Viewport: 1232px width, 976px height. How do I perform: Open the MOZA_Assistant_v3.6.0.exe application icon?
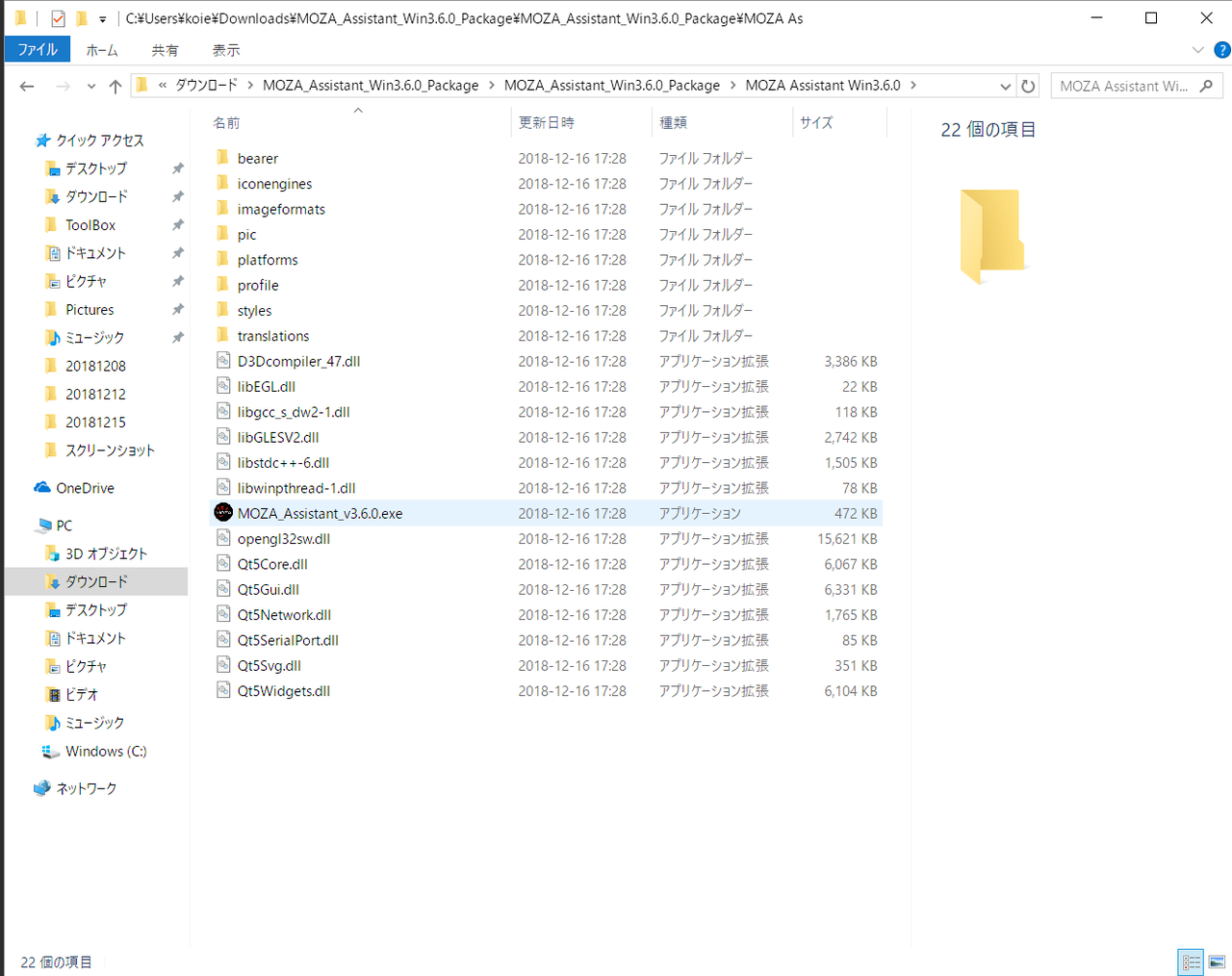click(x=223, y=512)
